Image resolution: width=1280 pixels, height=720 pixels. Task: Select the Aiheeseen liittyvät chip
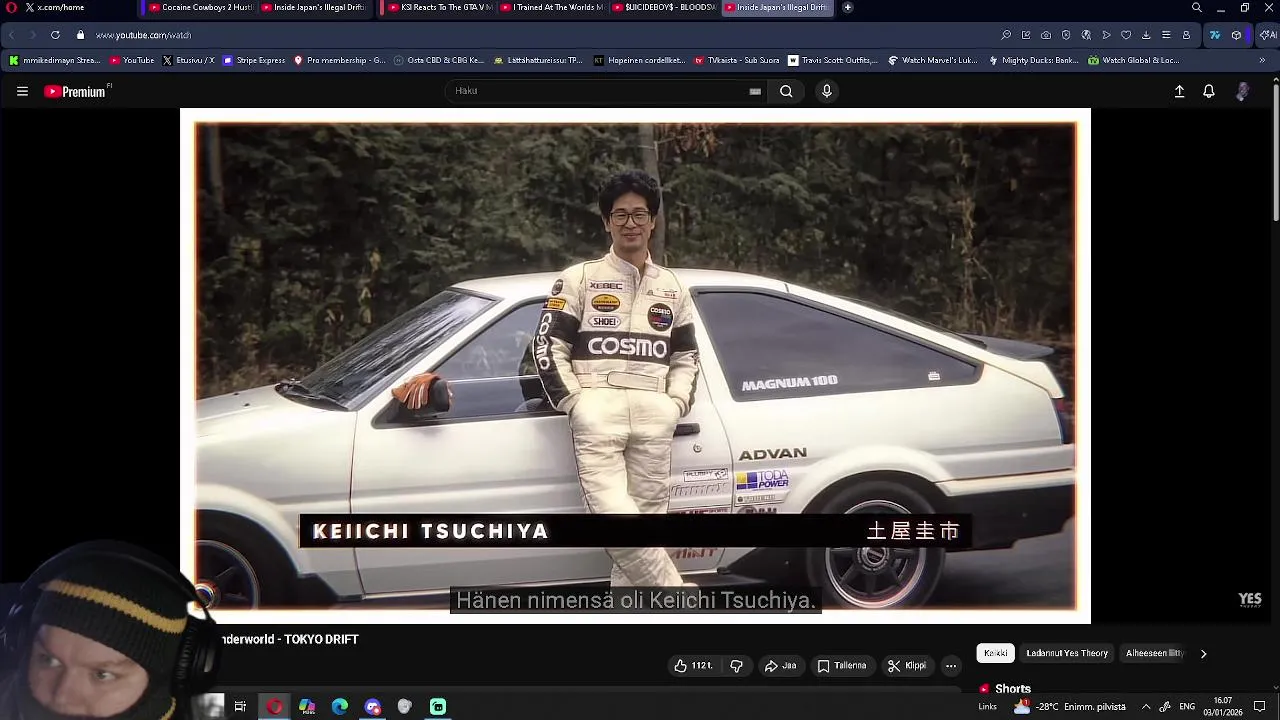point(1154,653)
